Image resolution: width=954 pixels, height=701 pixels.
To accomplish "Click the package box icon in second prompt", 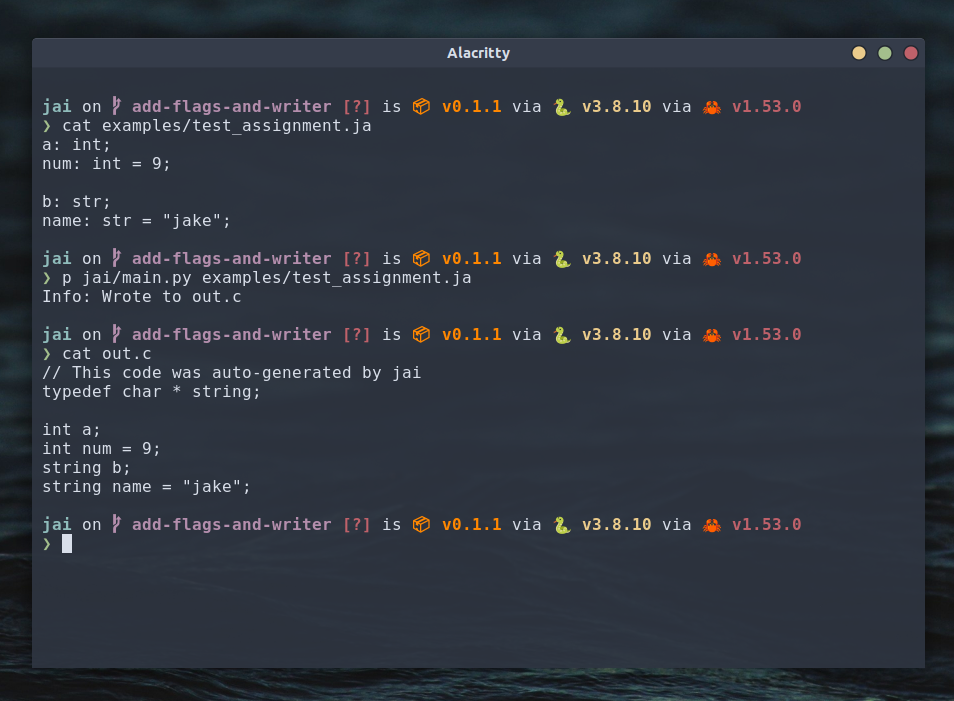I will coord(421,259).
